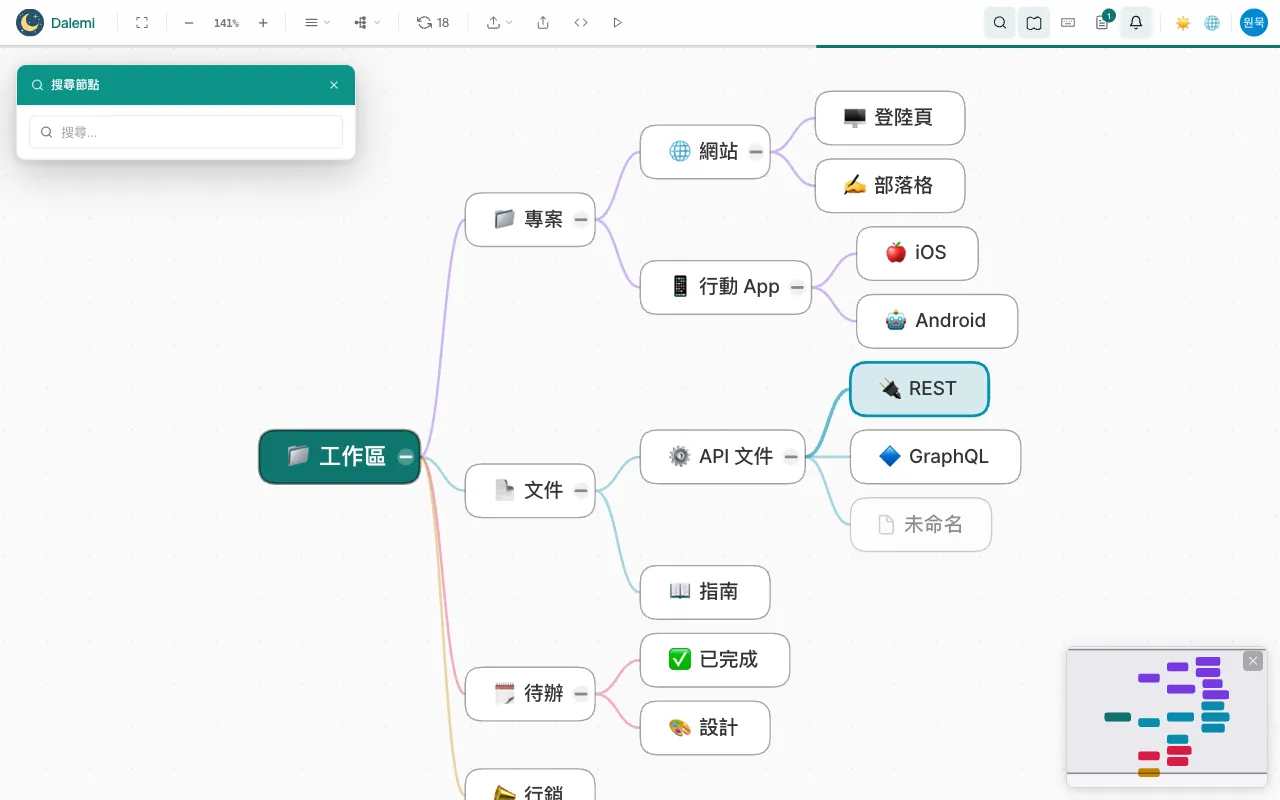This screenshot has height=800, width=1280.
Task: Switch theme with the sun icon
Action: [1183, 22]
